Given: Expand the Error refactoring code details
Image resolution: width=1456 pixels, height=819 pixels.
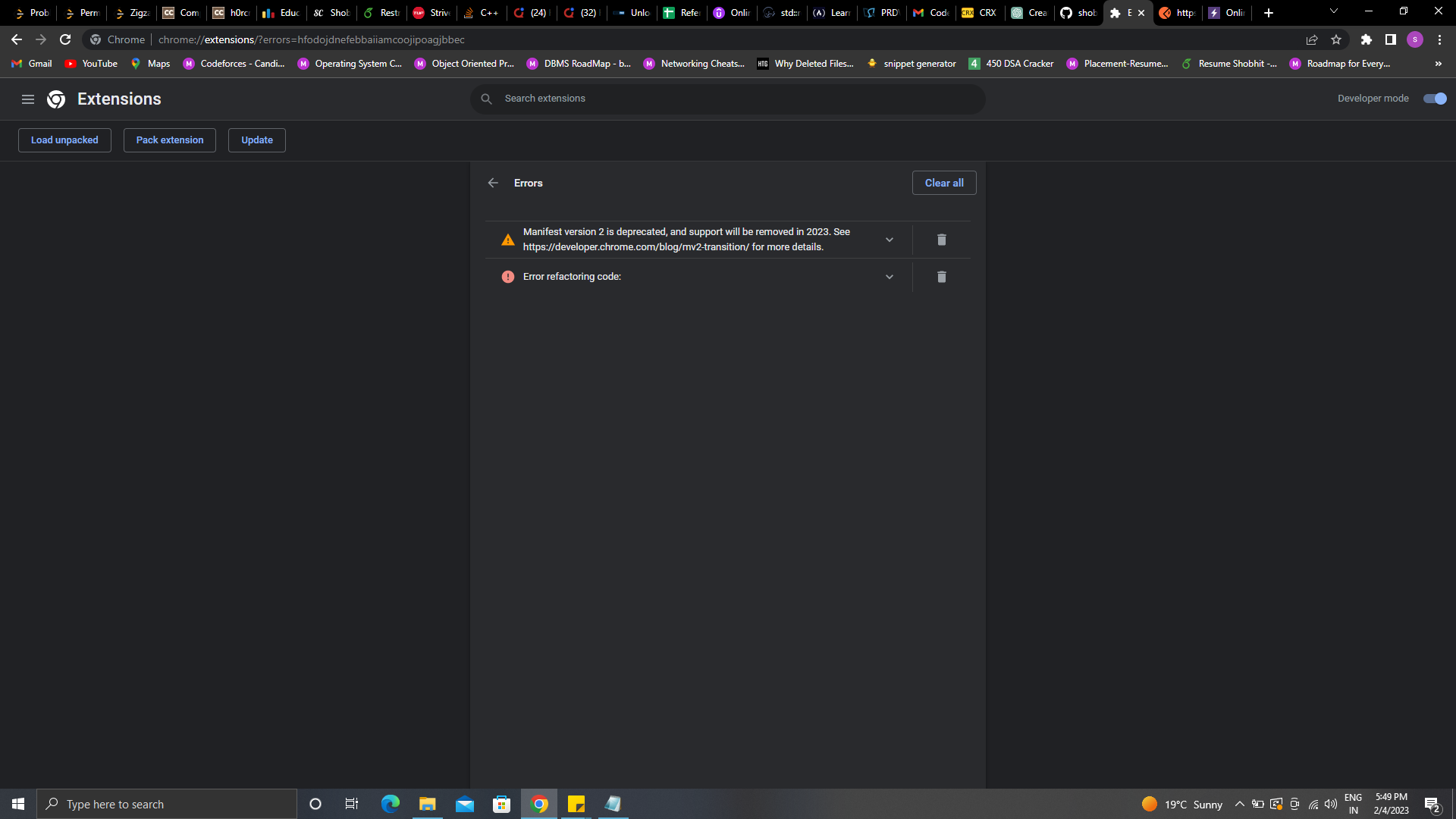Looking at the screenshot, I should (889, 277).
